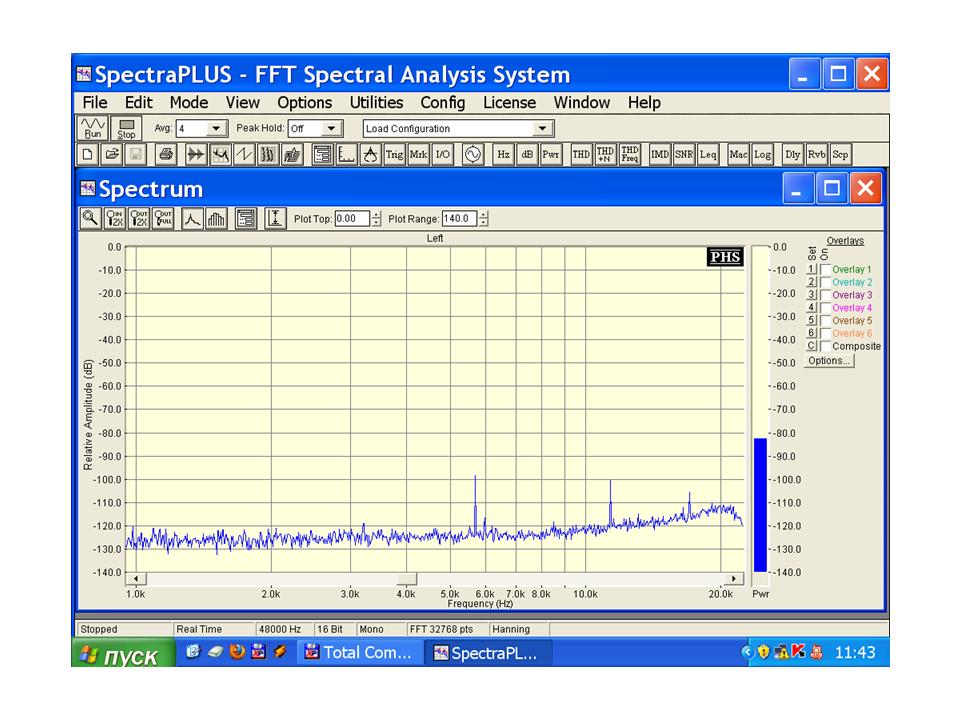This screenshot has width=960, height=720.
Task: Open the Rvb reverberation tool
Action: pos(817,154)
